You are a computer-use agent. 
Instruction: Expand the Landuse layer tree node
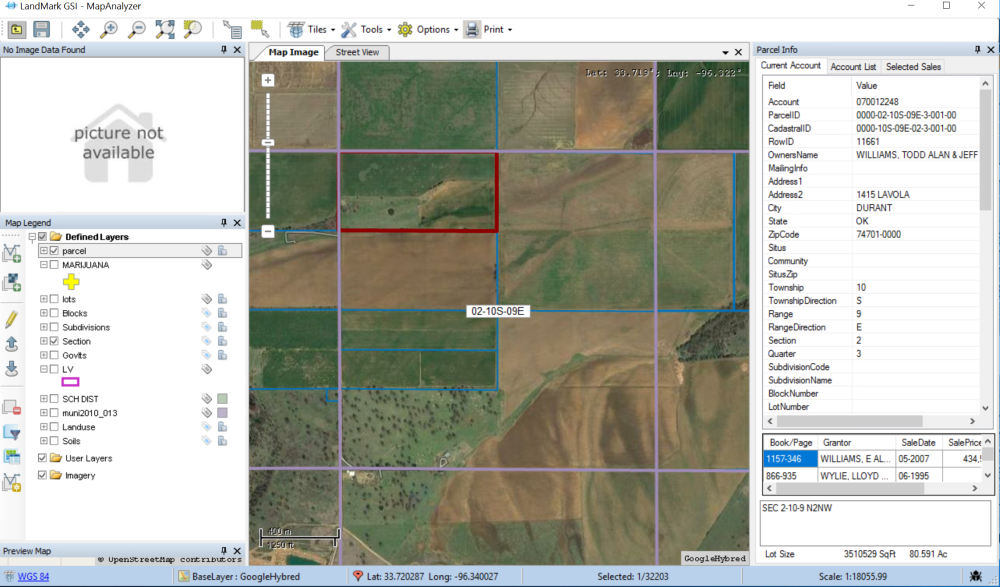pos(43,427)
